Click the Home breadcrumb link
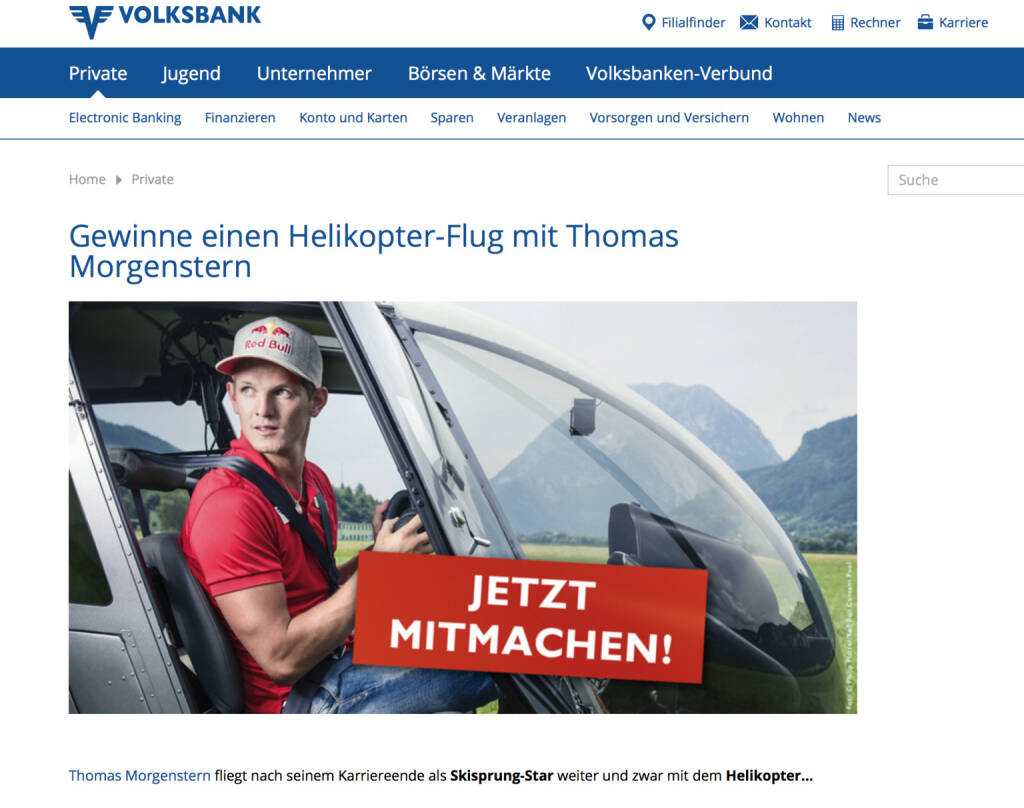This screenshot has height=808, width=1024. click(x=88, y=179)
